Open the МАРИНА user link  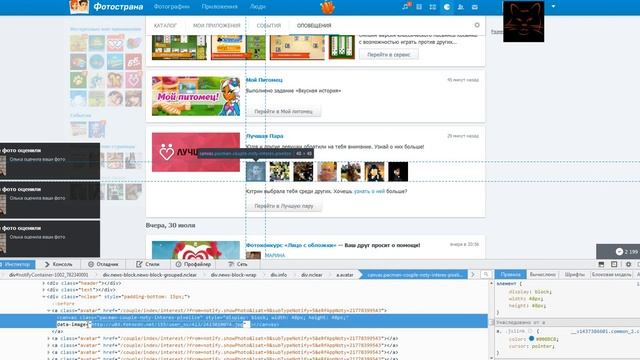click(x=275, y=256)
